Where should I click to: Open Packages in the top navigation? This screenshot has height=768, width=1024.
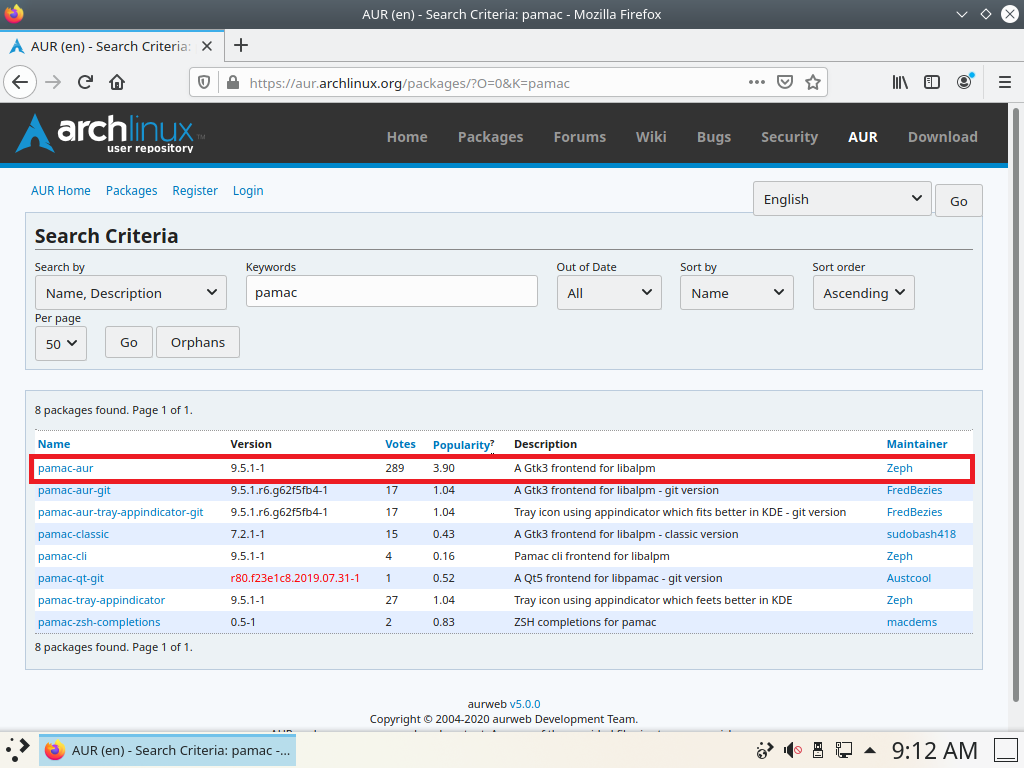tap(490, 136)
